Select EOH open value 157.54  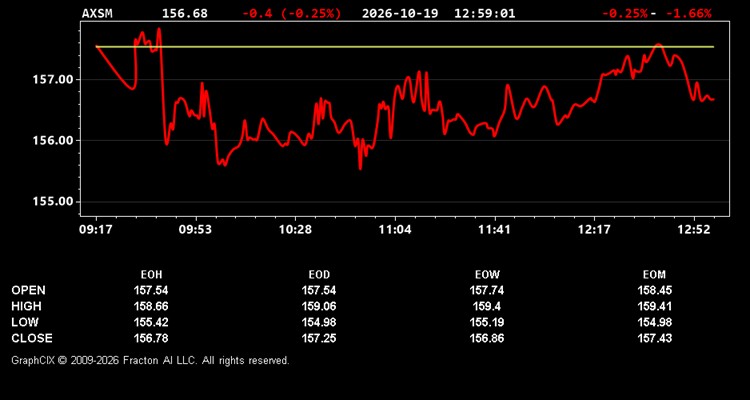click(x=151, y=290)
